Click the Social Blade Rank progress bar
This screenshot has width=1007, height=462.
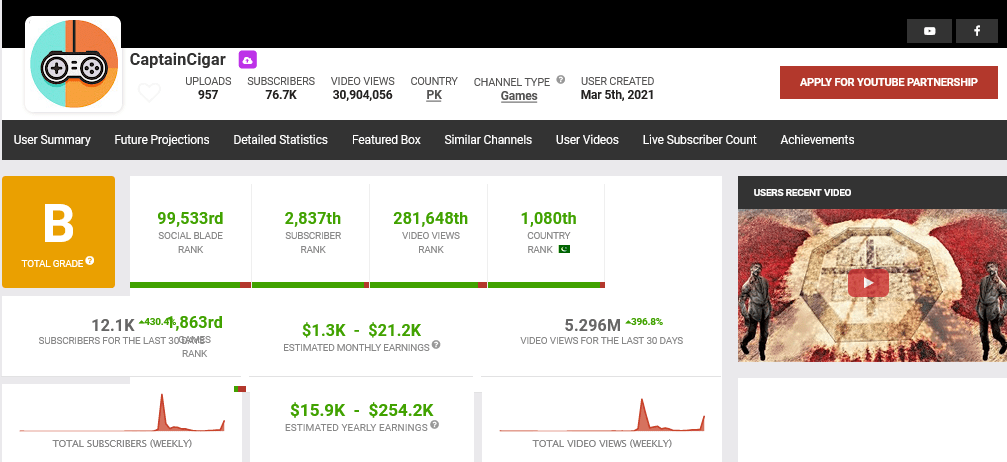coord(190,285)
